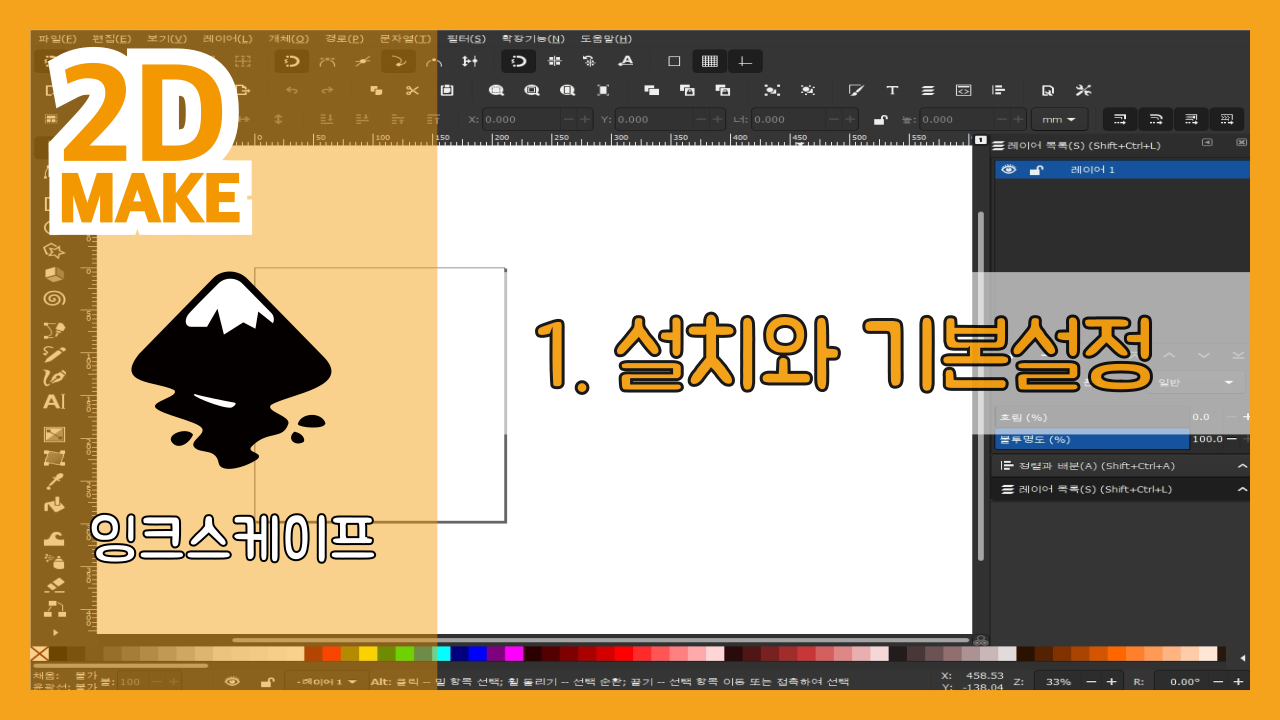Expand more tools arrow in toolbox
The height and width of the screenshot is (720, 1280).
pos(54,632)
